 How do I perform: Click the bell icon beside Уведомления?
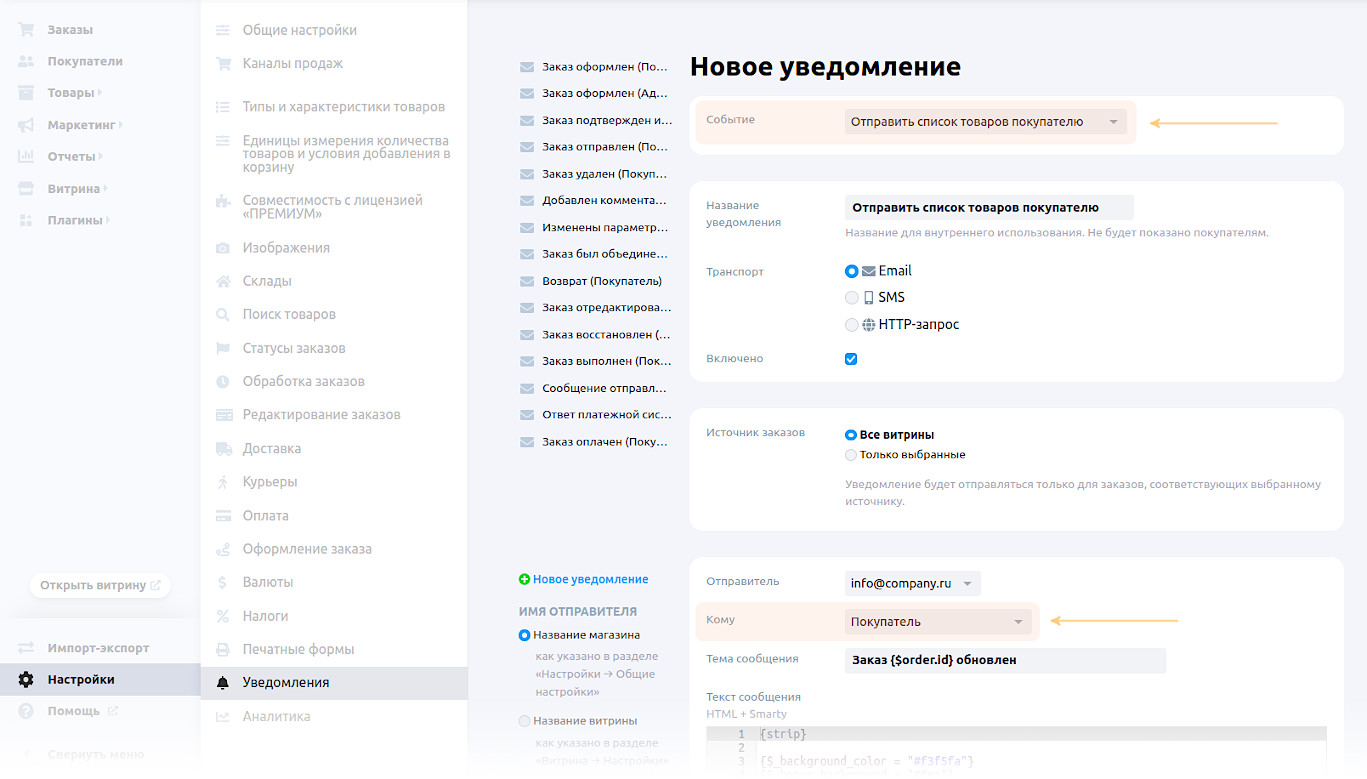click(x=222, y=683)
